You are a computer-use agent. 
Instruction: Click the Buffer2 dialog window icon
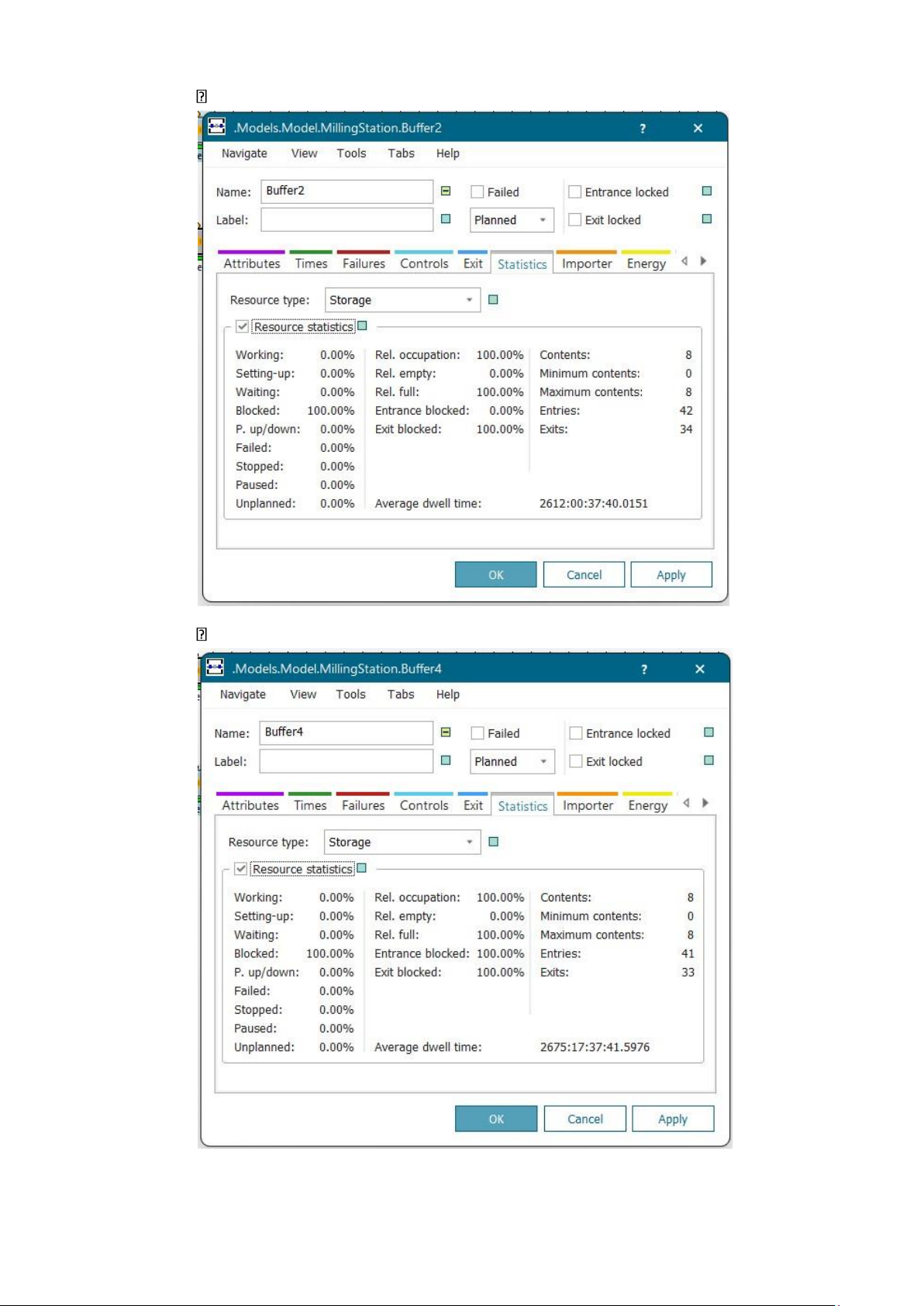(x=217, y=127)
